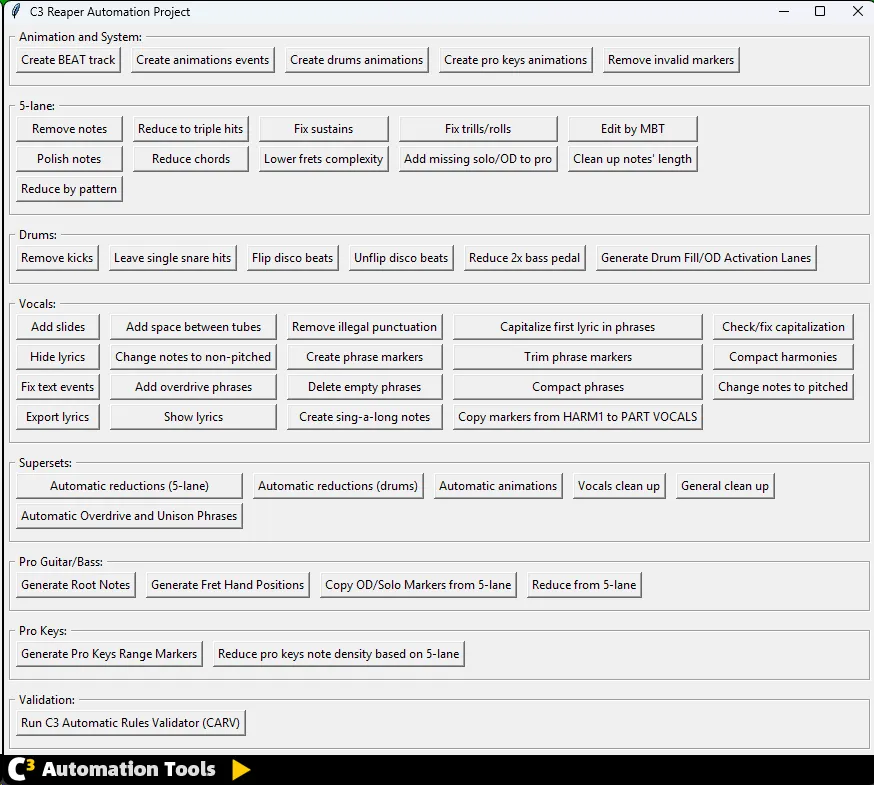This screenshot has width=874, height=785.
Task: Open Check/fix capitalization
Action: tap(783, 327)
